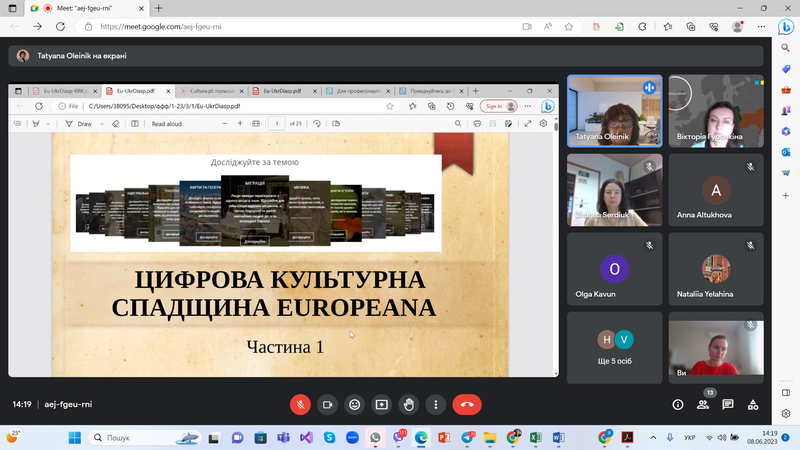This screenshot has height=450, width=800.
Task: Open the sidebar Tools briefcase icon
Action: click(786, 90)
